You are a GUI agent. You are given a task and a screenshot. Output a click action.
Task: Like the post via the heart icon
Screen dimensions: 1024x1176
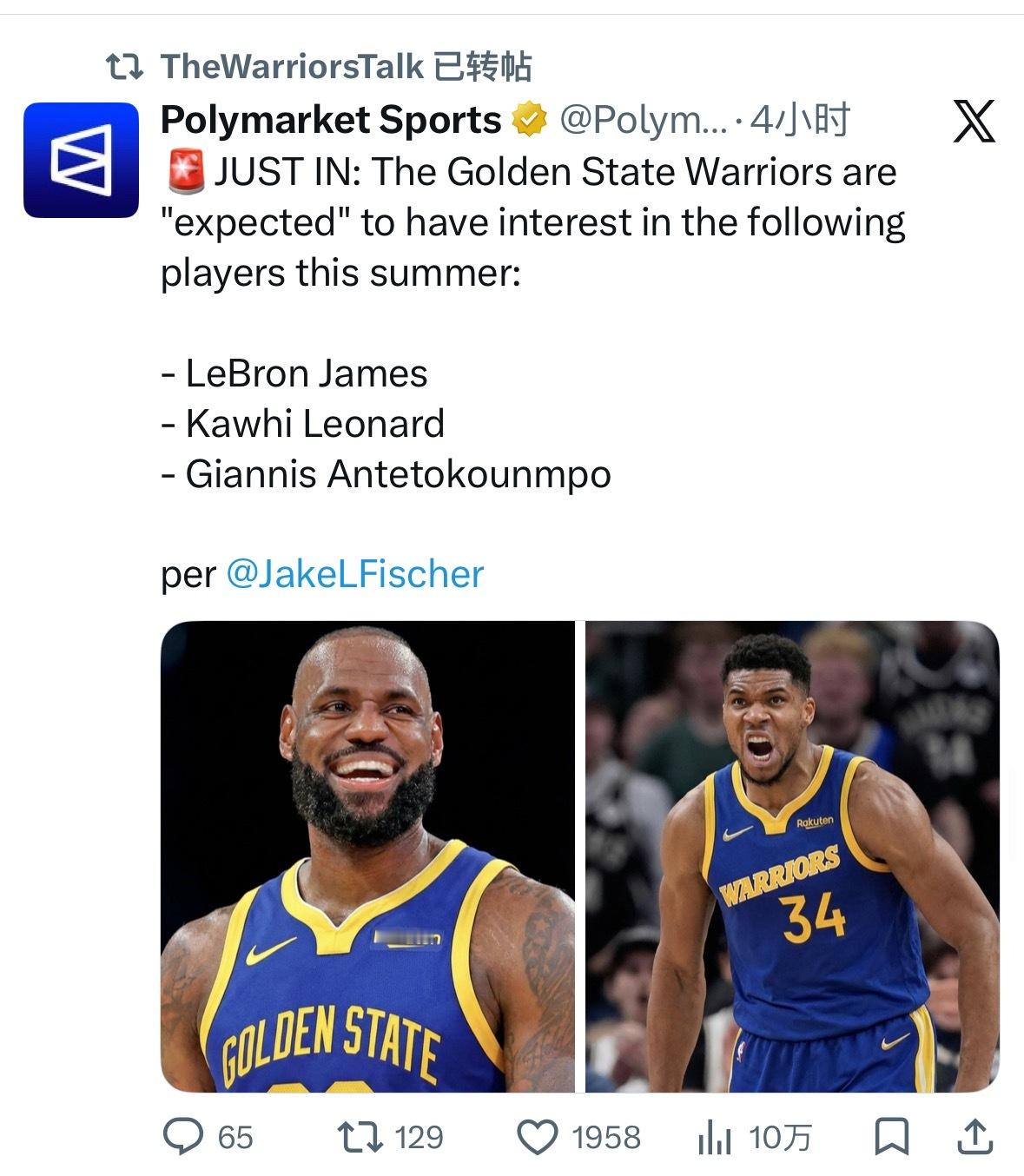(538, 1137)
